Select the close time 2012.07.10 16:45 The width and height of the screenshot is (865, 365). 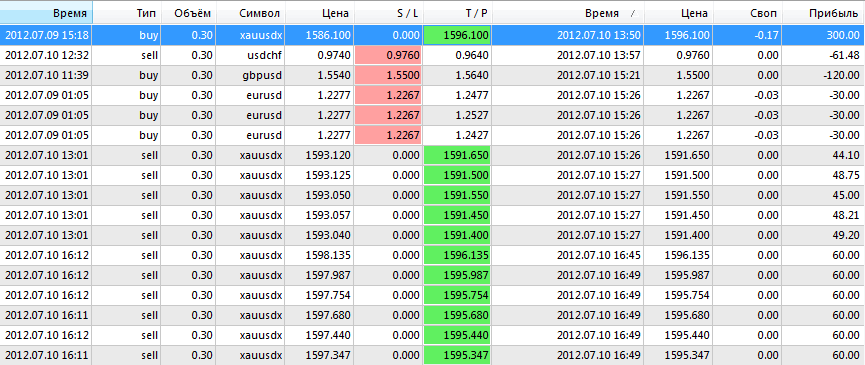[599, 255]
